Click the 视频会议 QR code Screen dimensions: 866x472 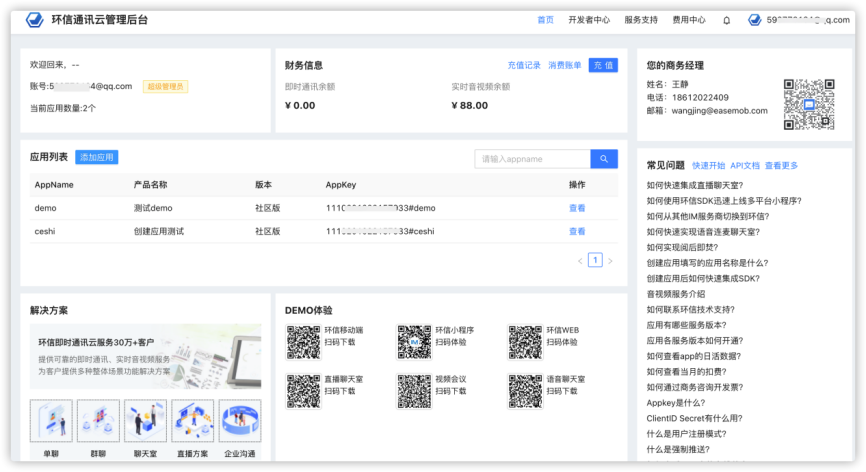[414, 391]
